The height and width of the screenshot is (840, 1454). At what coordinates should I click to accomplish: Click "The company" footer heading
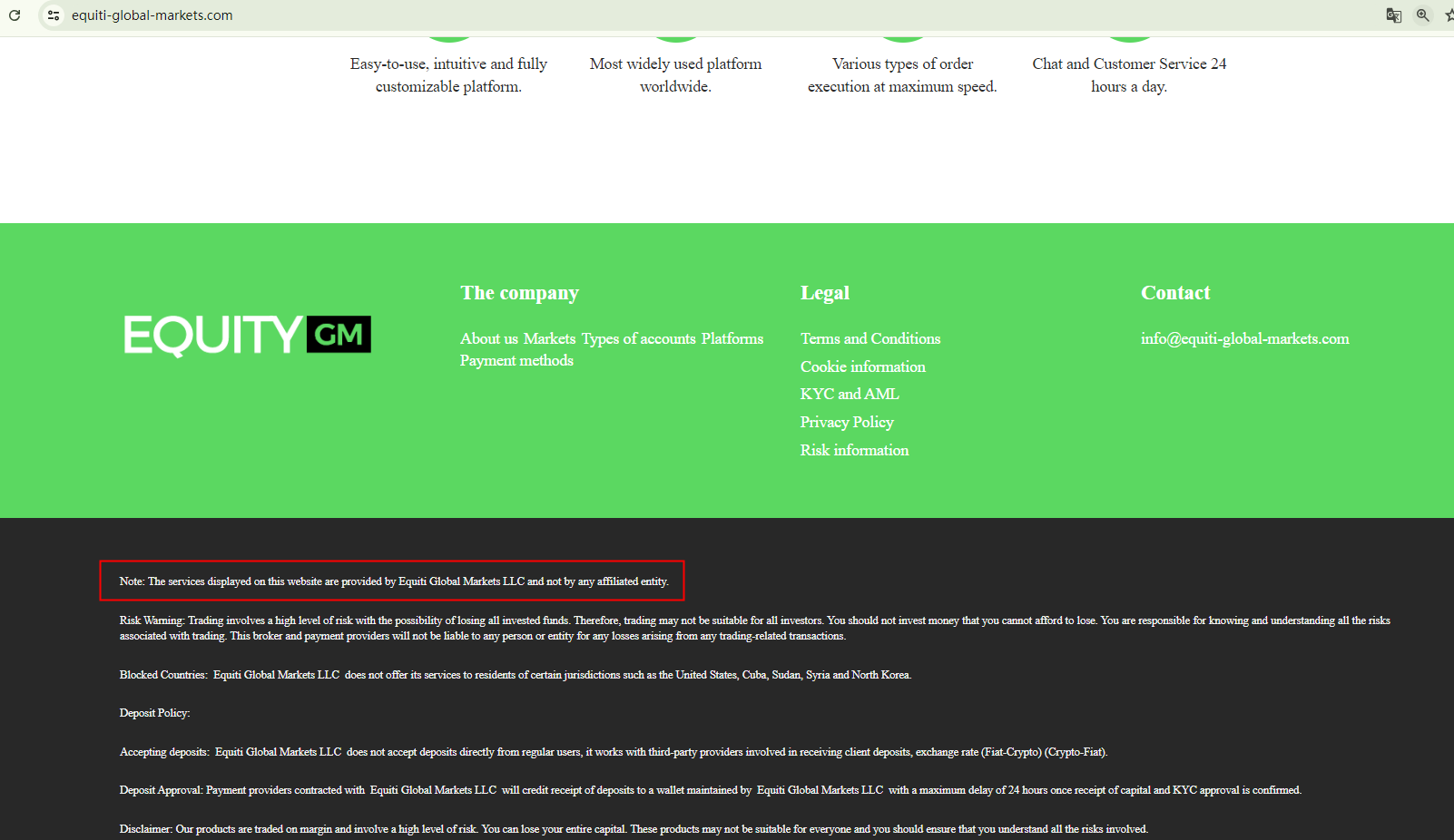[519, 293]
